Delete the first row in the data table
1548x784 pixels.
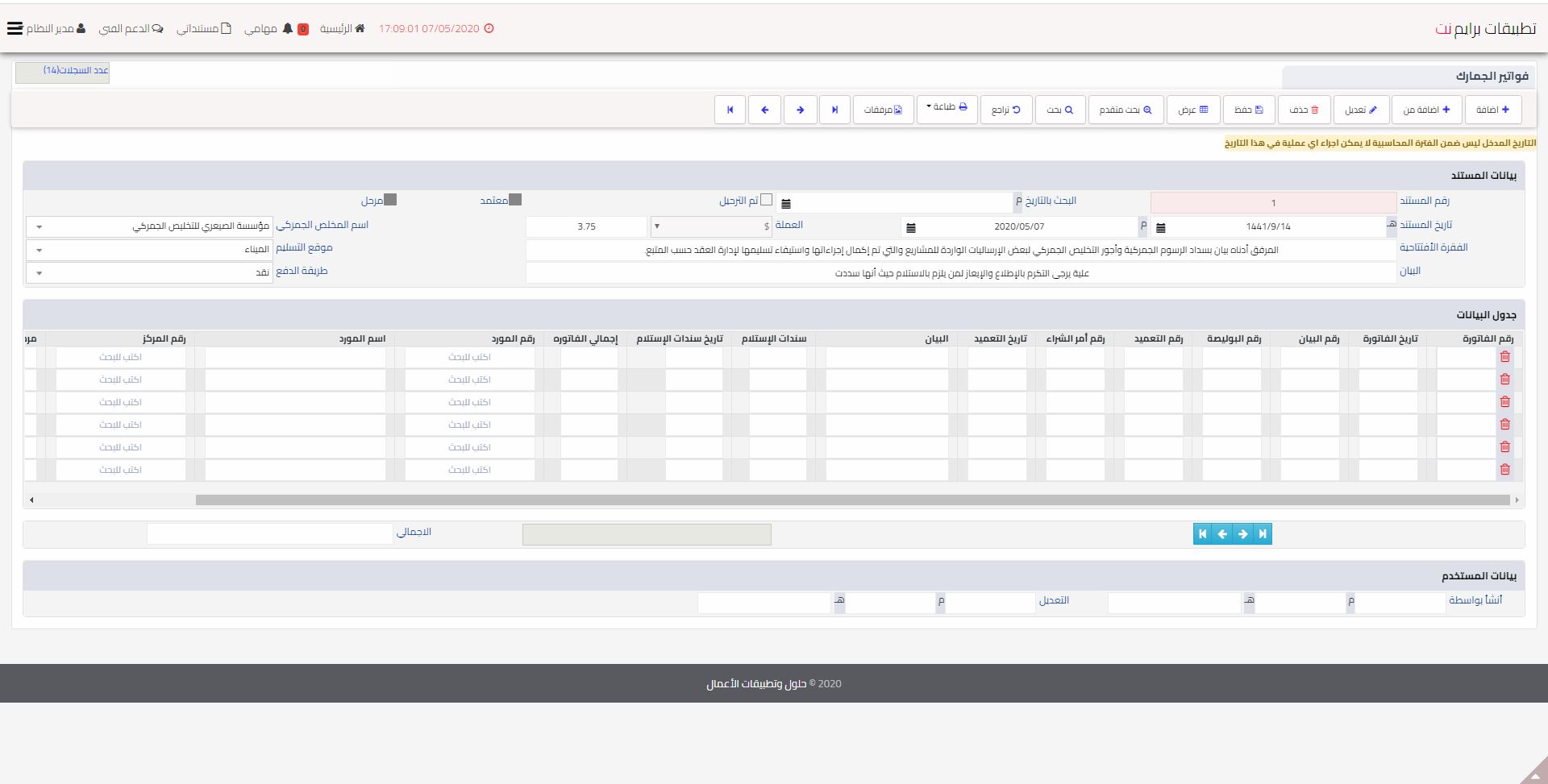point(1504,357)
